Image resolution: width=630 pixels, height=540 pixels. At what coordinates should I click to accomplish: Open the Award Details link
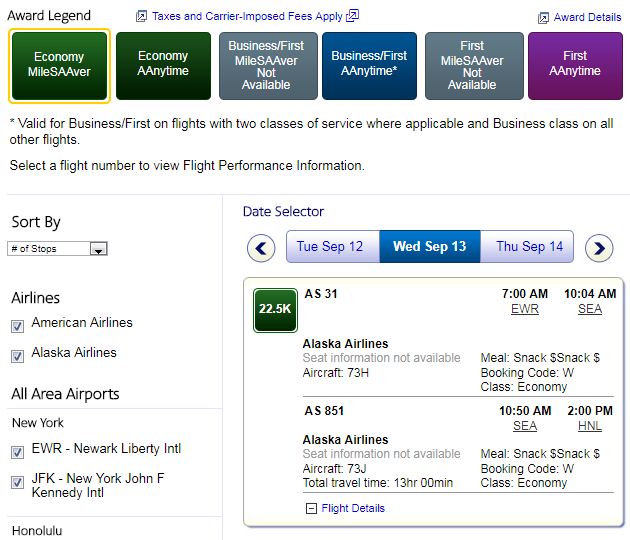pyautogui.click(x=588, y=17)
